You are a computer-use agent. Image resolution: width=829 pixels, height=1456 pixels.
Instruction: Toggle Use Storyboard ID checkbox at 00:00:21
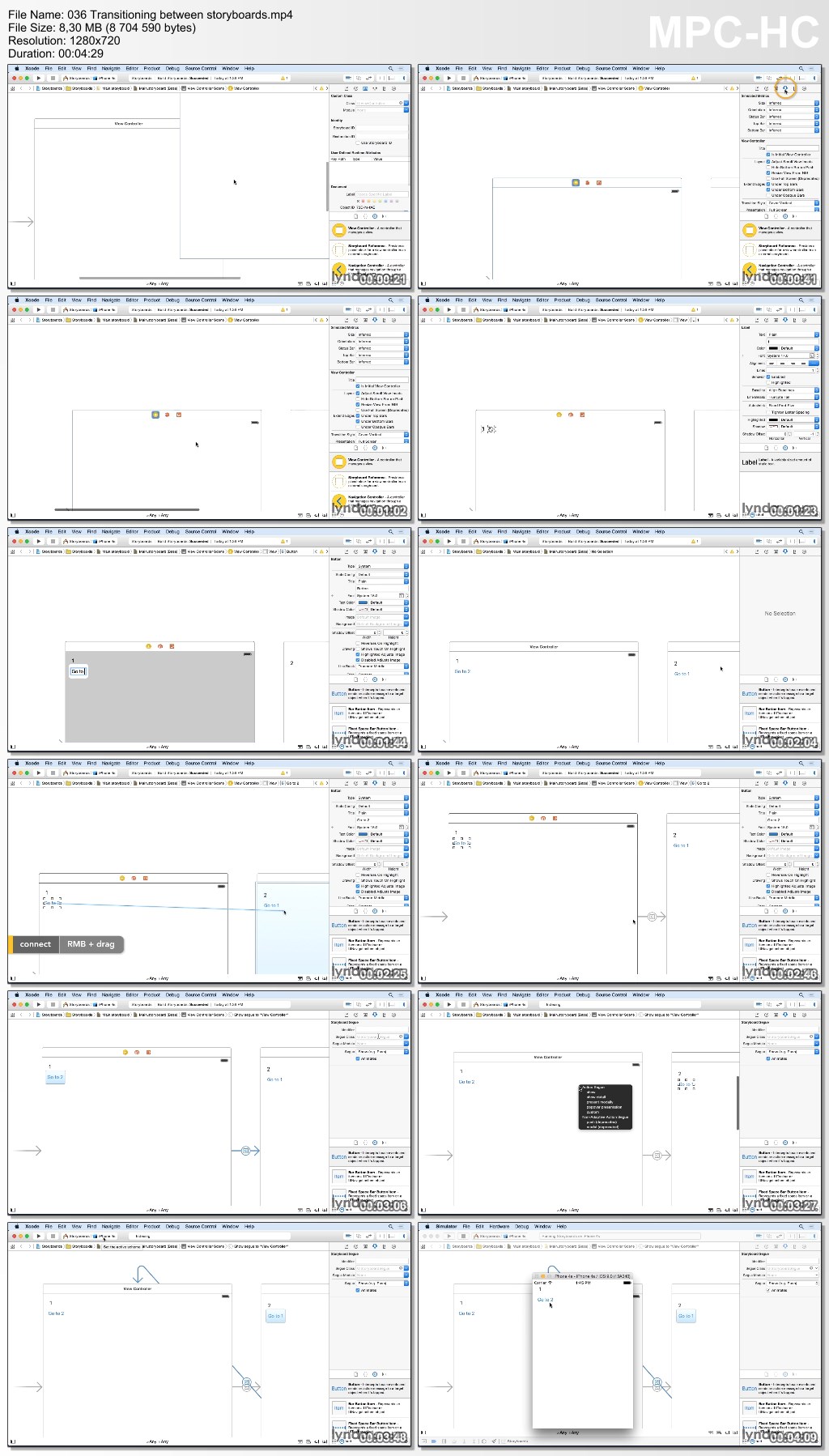[x=358, y=143]
